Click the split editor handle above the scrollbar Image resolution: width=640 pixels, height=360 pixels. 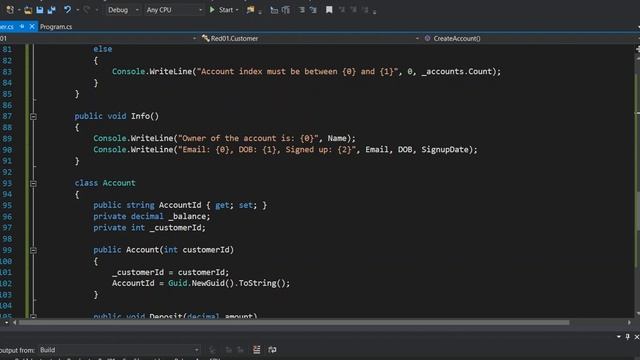tap(637, 49)
